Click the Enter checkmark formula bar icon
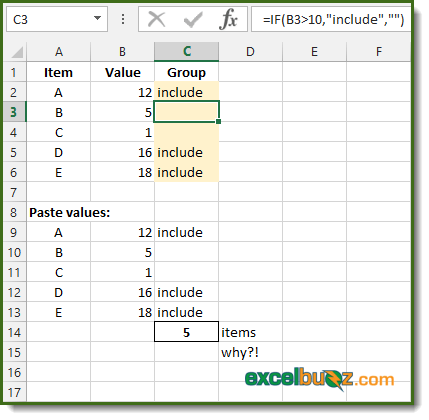This screenshot has height=420, width=429. click(193, 20)
